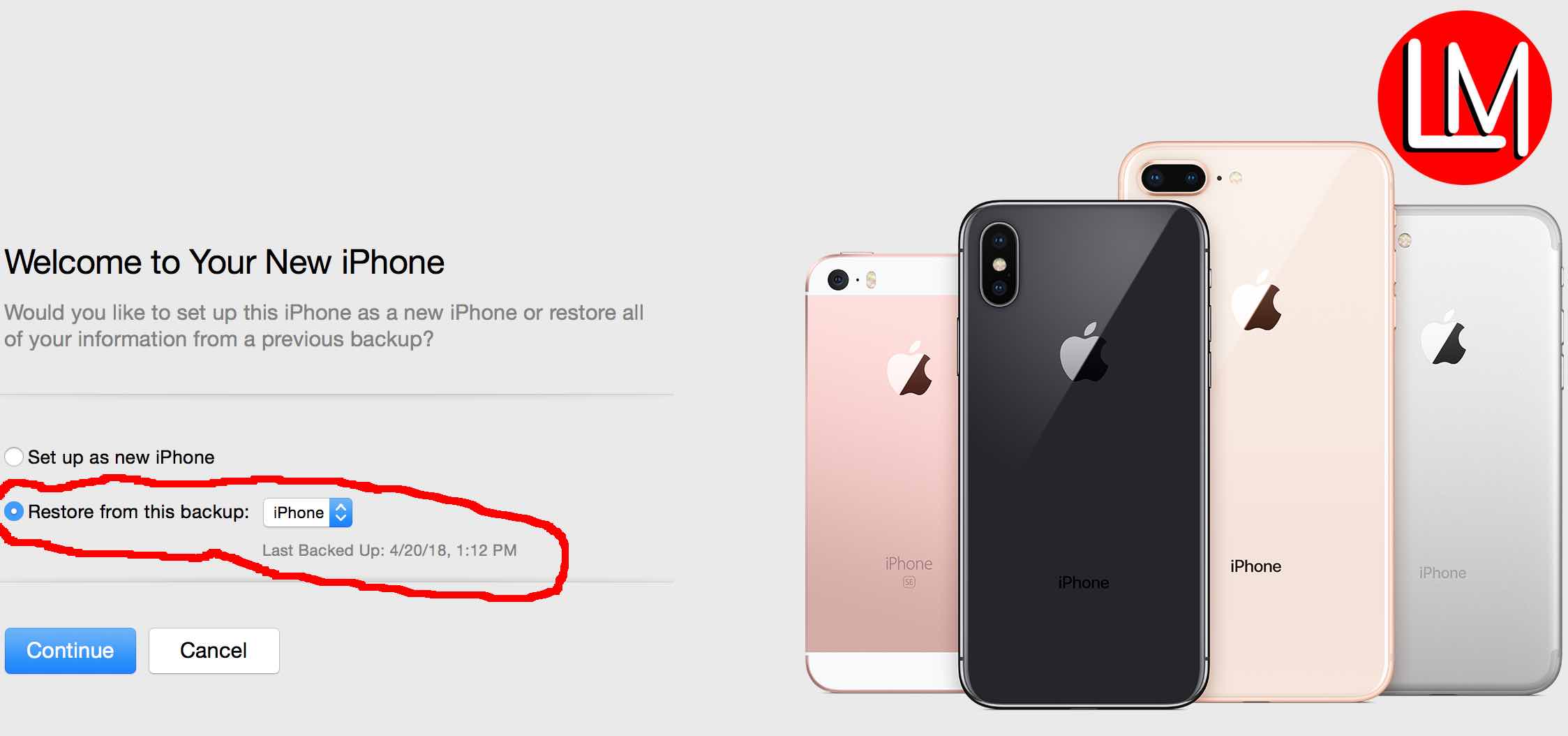Screen dimensions: 1568x736
Task: Click the Apple logo on gold iPhone 8 Plus
Action: (1256, 301)
